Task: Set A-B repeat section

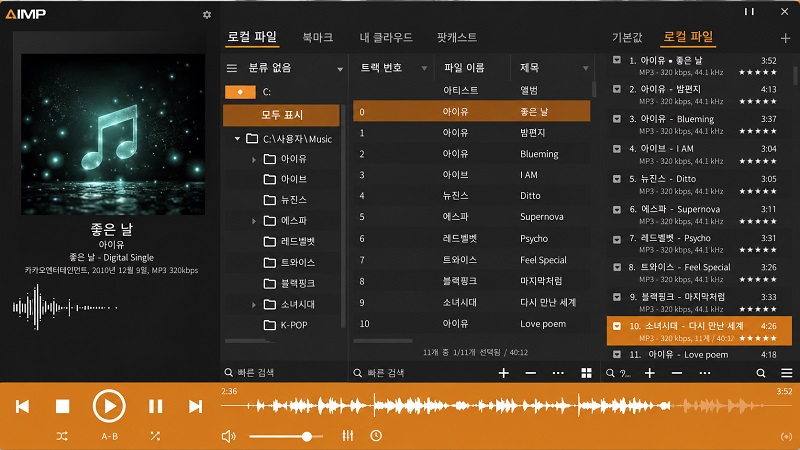Action: (x=109, y=436)
